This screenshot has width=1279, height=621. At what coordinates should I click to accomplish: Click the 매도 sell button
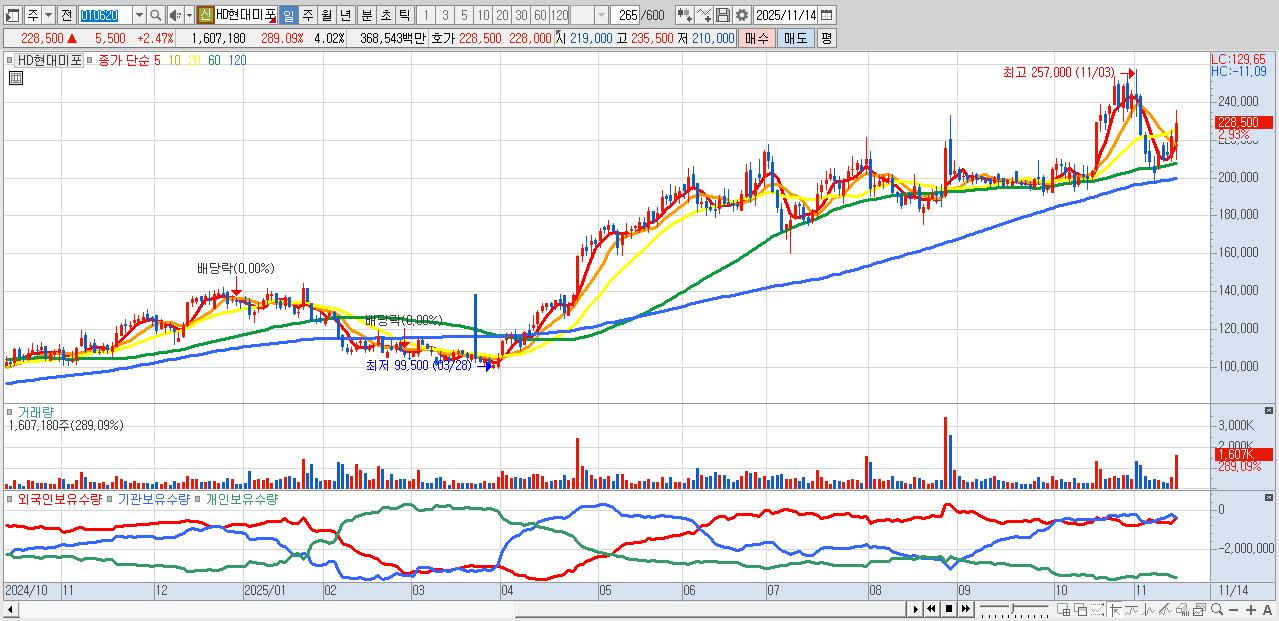[796, 38]
